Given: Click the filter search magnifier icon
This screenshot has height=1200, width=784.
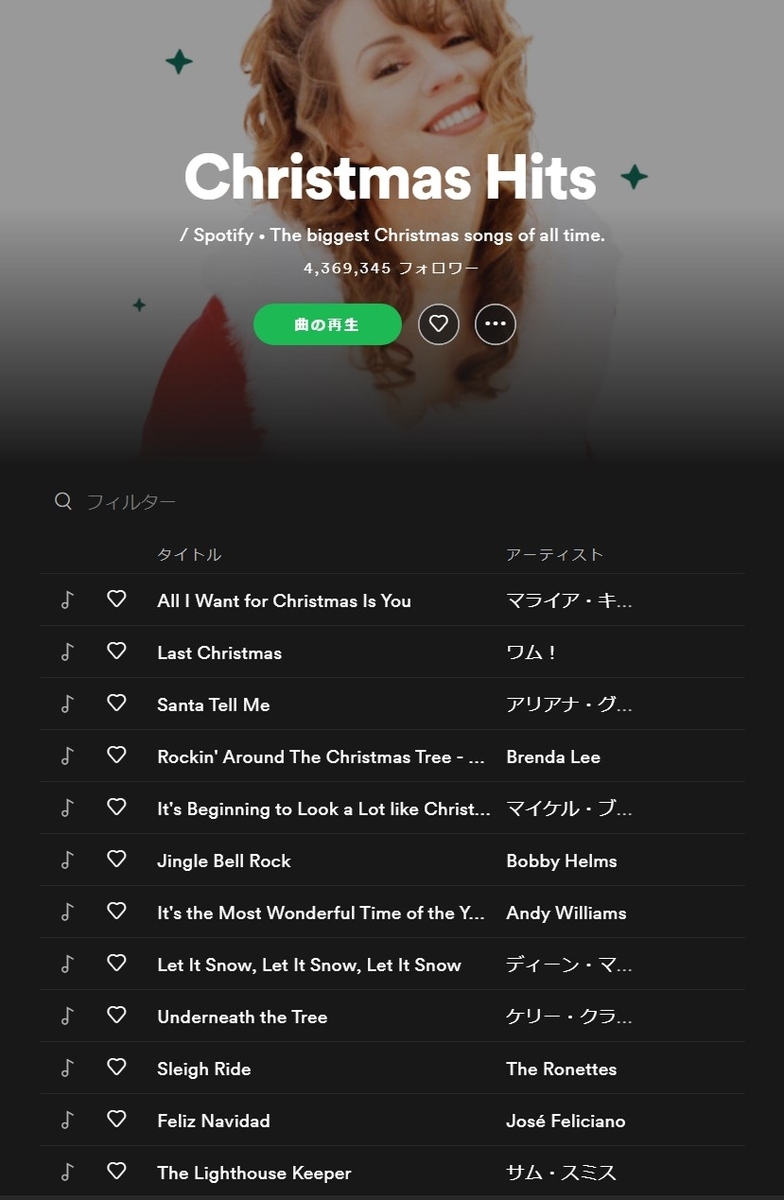Looking at the screenshot, I should tap(63, 501).
